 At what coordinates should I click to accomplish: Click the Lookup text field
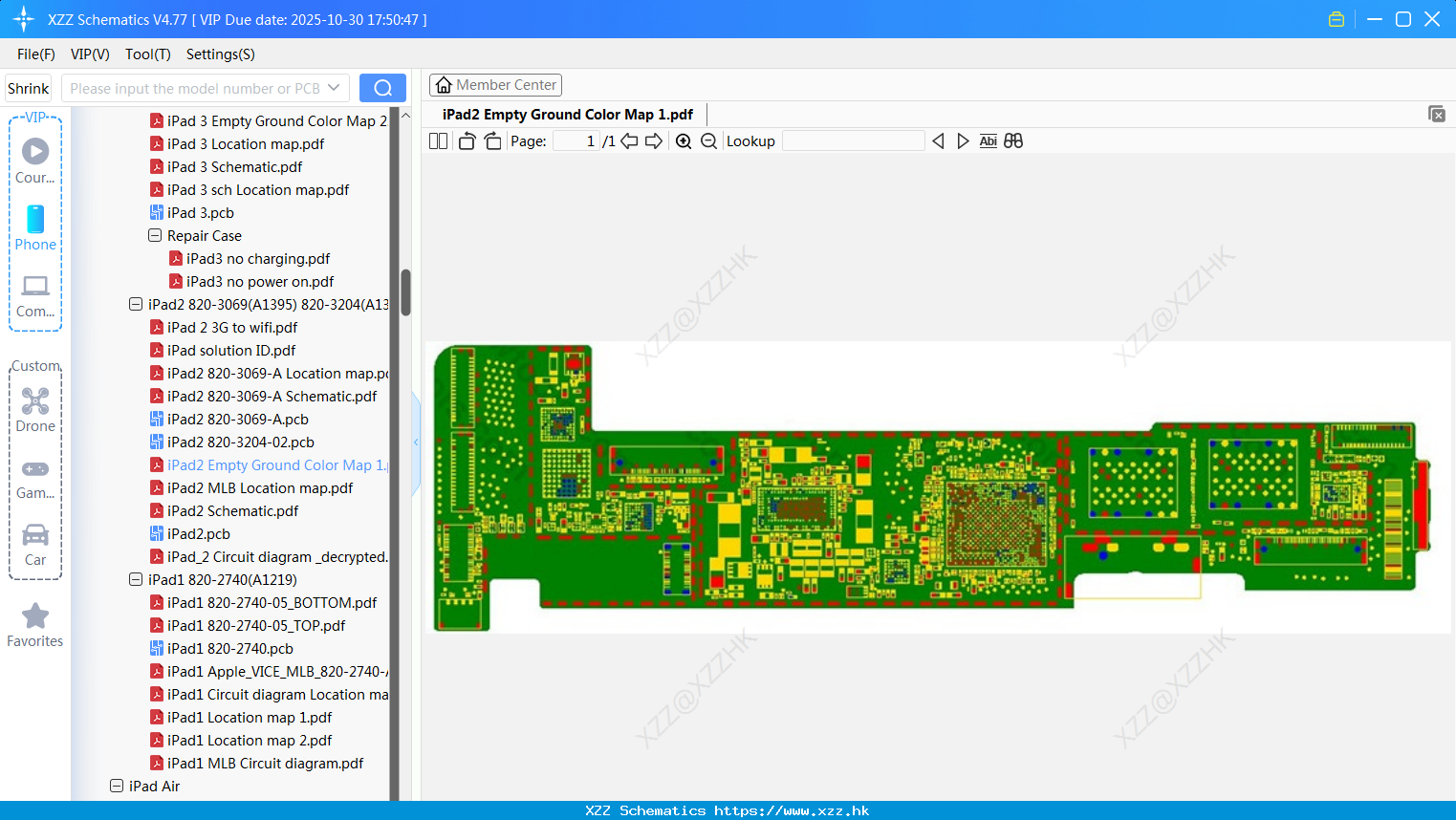[853, 141]
